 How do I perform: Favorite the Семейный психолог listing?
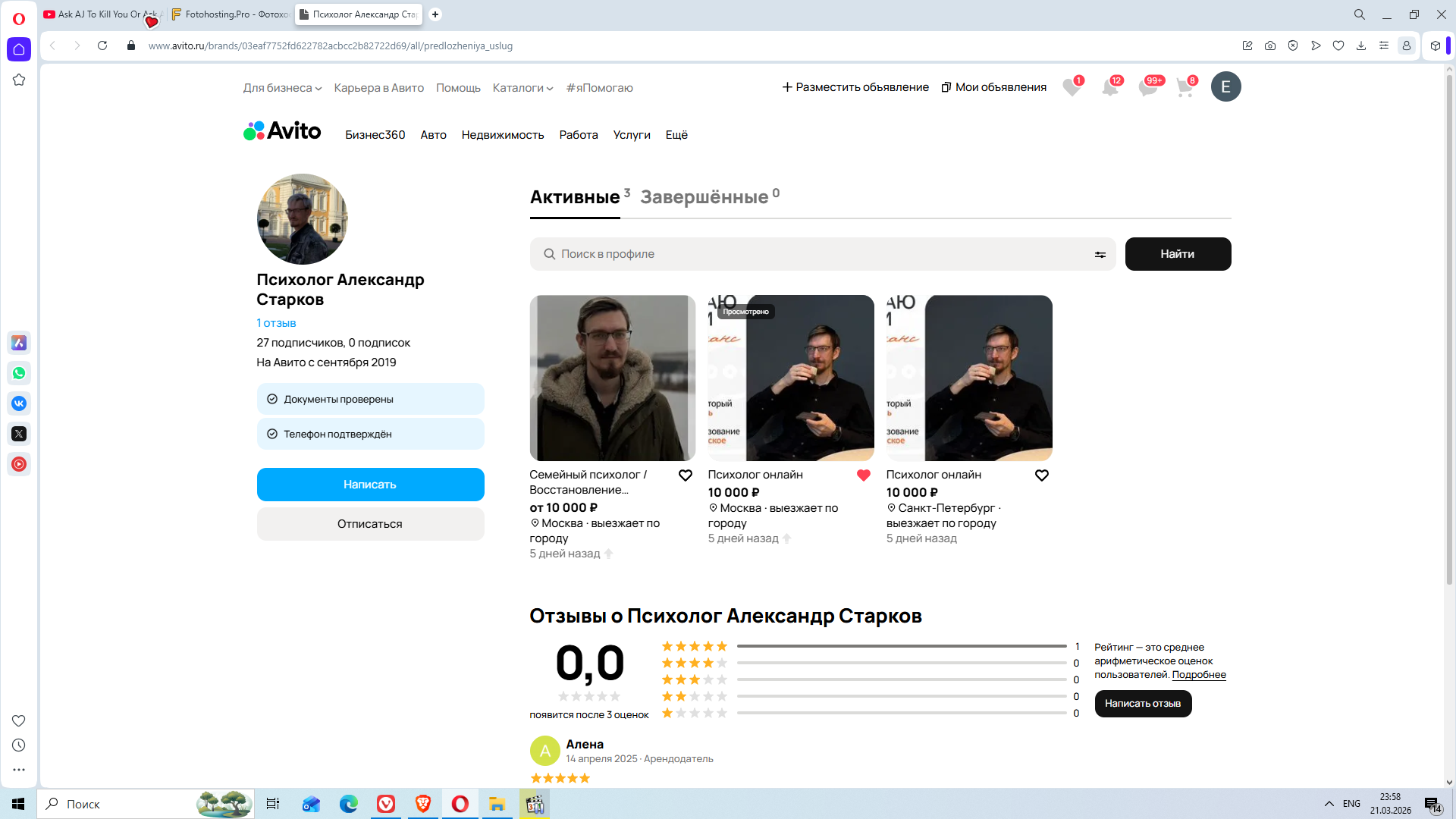(x=685, y=475)
